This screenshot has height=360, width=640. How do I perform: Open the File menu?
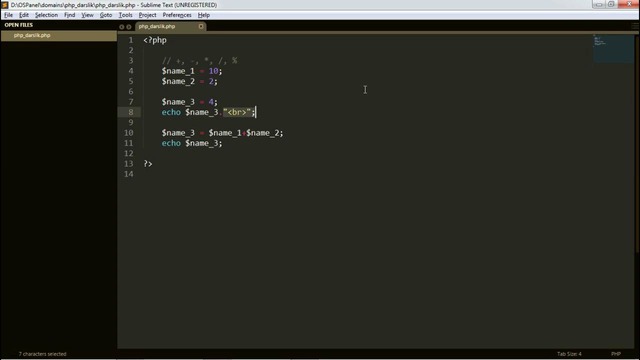tap(8, 15)
